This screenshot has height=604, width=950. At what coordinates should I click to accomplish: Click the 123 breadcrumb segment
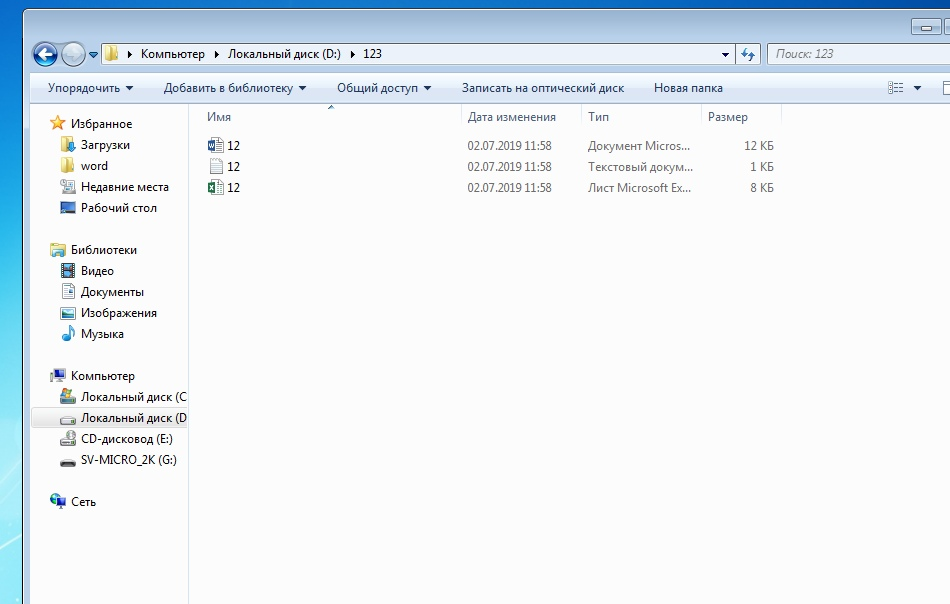tap(372, 54)
